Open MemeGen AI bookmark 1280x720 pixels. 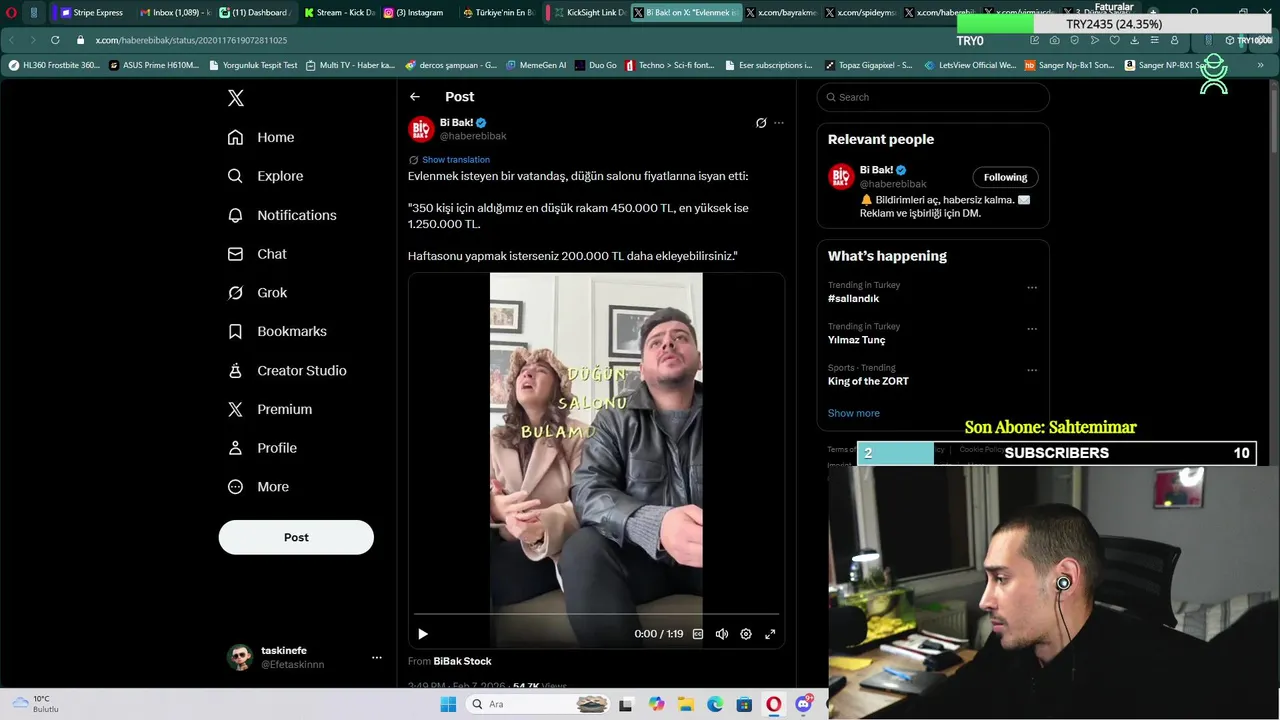[535, 65]
